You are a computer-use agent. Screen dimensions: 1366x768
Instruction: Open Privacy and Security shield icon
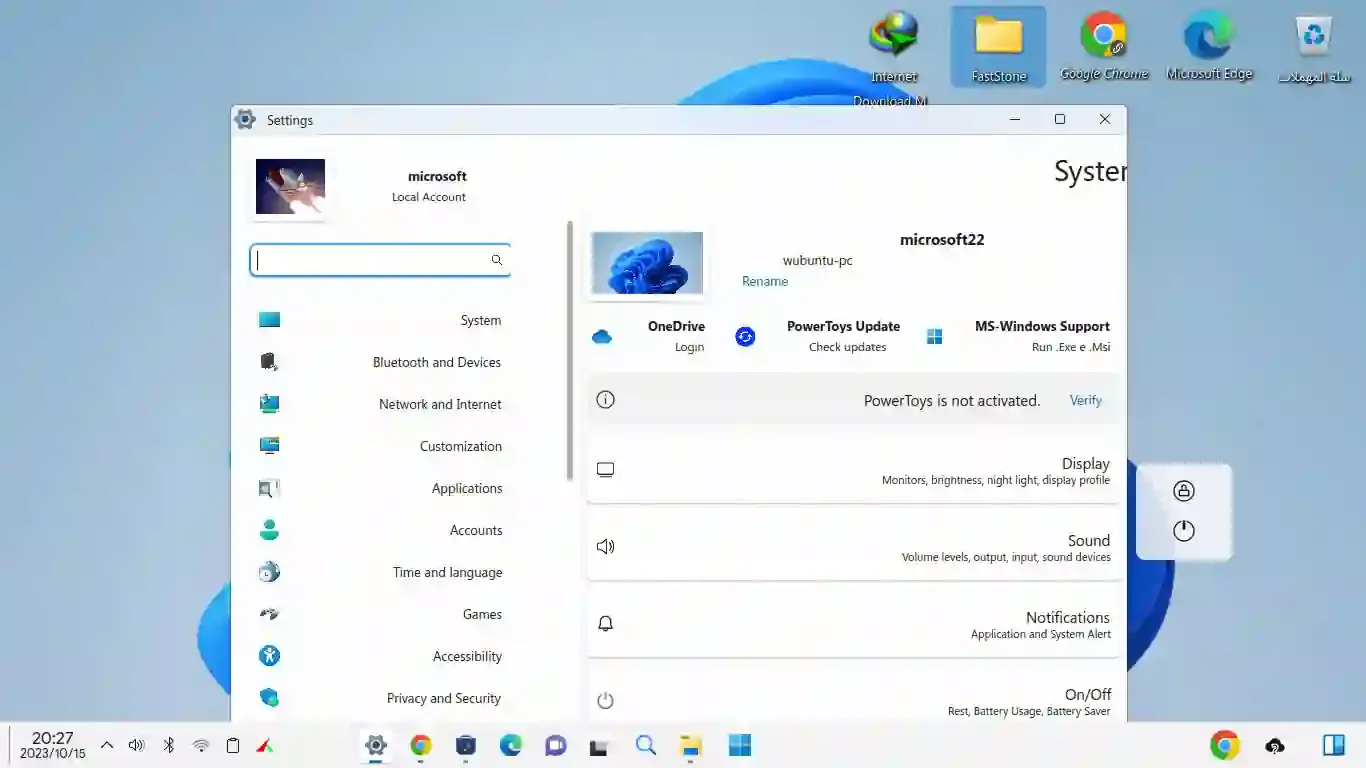(x=269, y=698)
